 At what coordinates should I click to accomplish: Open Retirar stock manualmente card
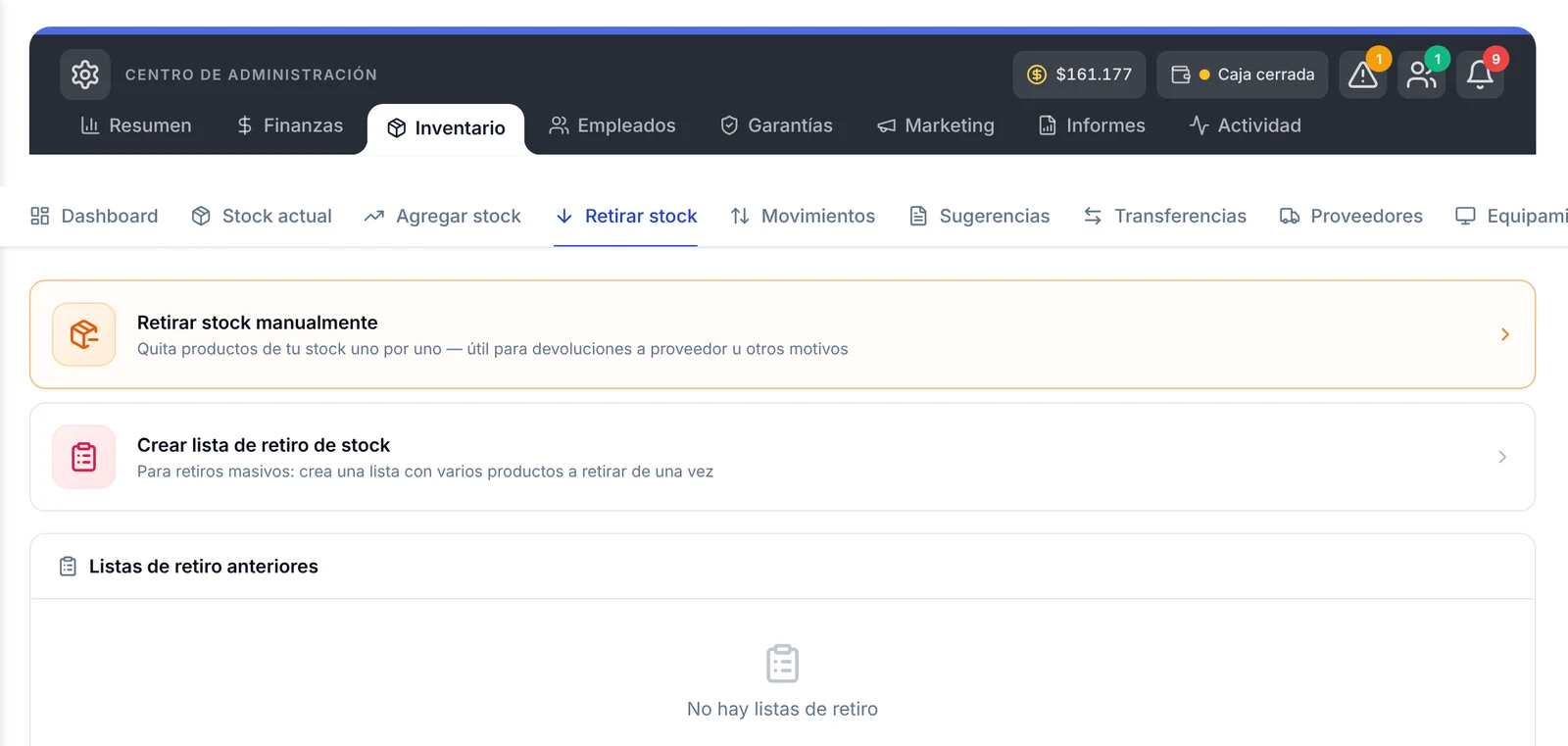(x=782, y=334)
